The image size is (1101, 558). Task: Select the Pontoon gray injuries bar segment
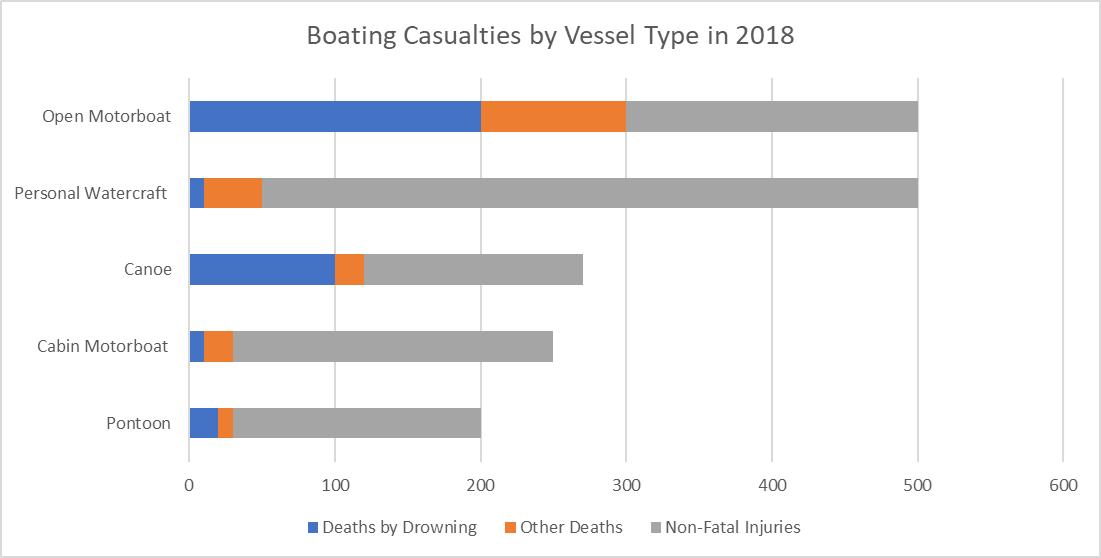coord(356,423)
